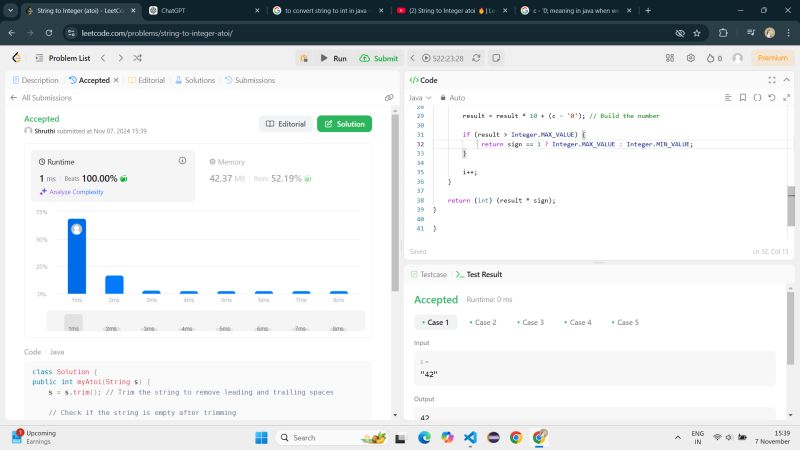The width and height of the screenshot is (800, 450).
Task: Go to the previous problem arrow
Action: click(x=103, y=58)
